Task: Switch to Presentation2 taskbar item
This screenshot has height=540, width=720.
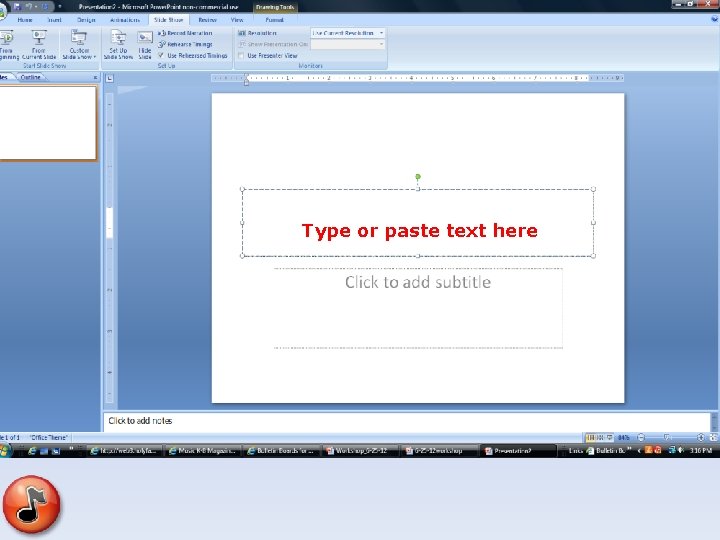Action: pyautogui.click(x=517, y=451)
